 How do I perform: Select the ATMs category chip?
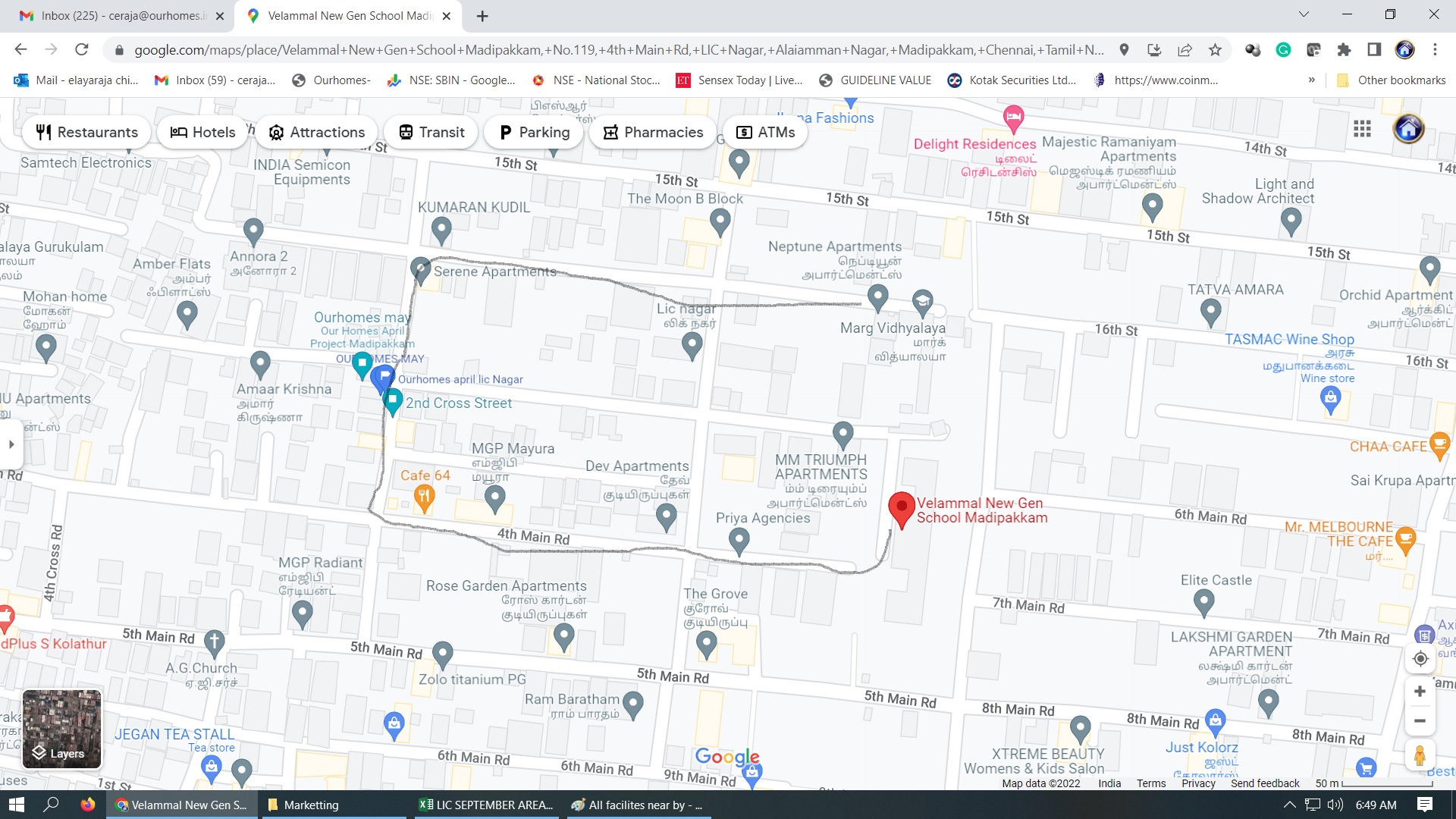765,132
